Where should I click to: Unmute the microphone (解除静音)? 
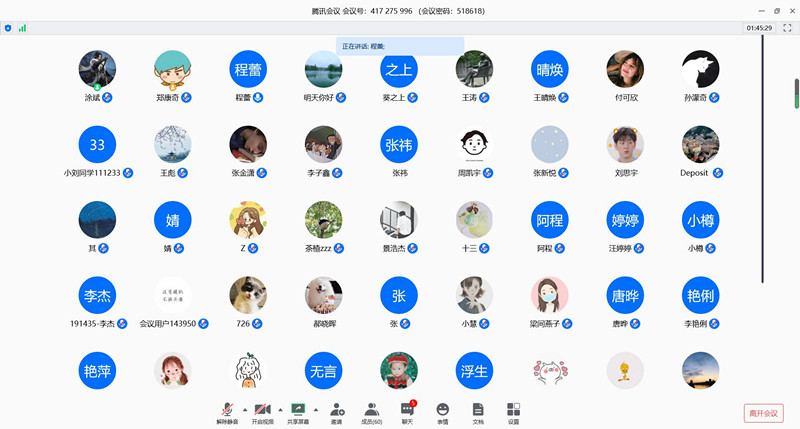pyautogui.click(x=228, y=410)
